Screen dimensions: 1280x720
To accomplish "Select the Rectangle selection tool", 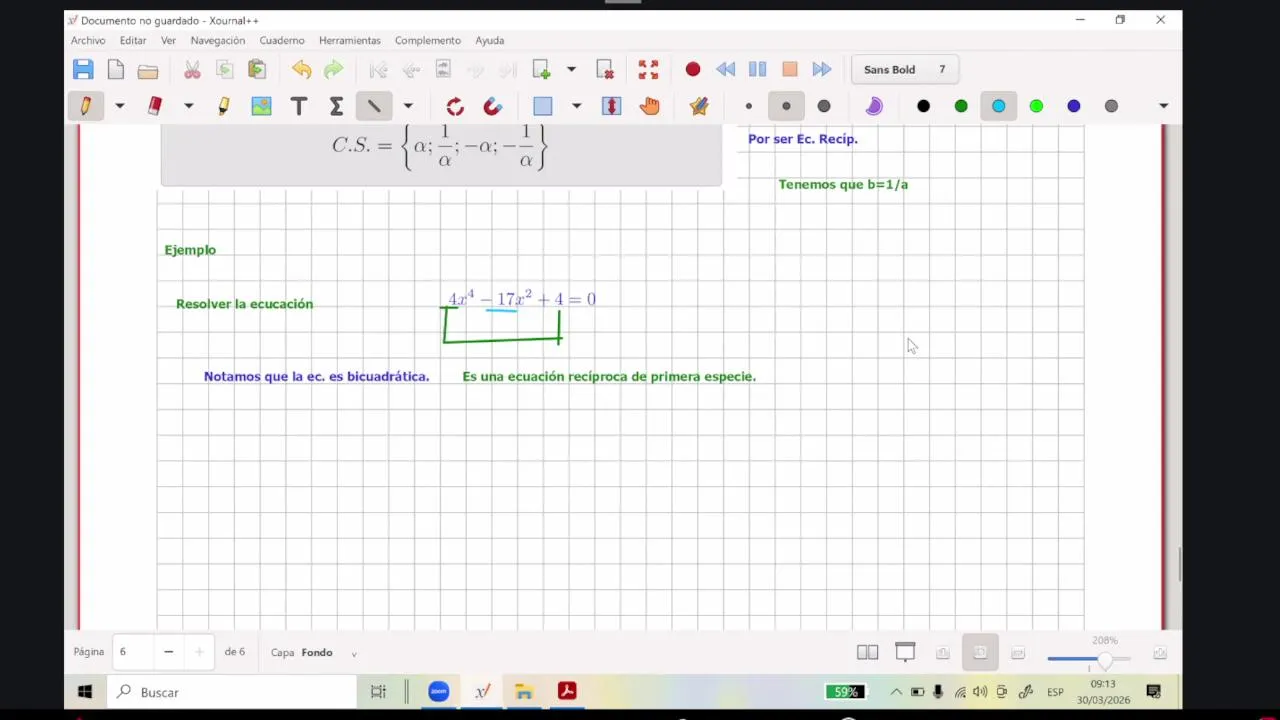I will (x=543, y=106).
